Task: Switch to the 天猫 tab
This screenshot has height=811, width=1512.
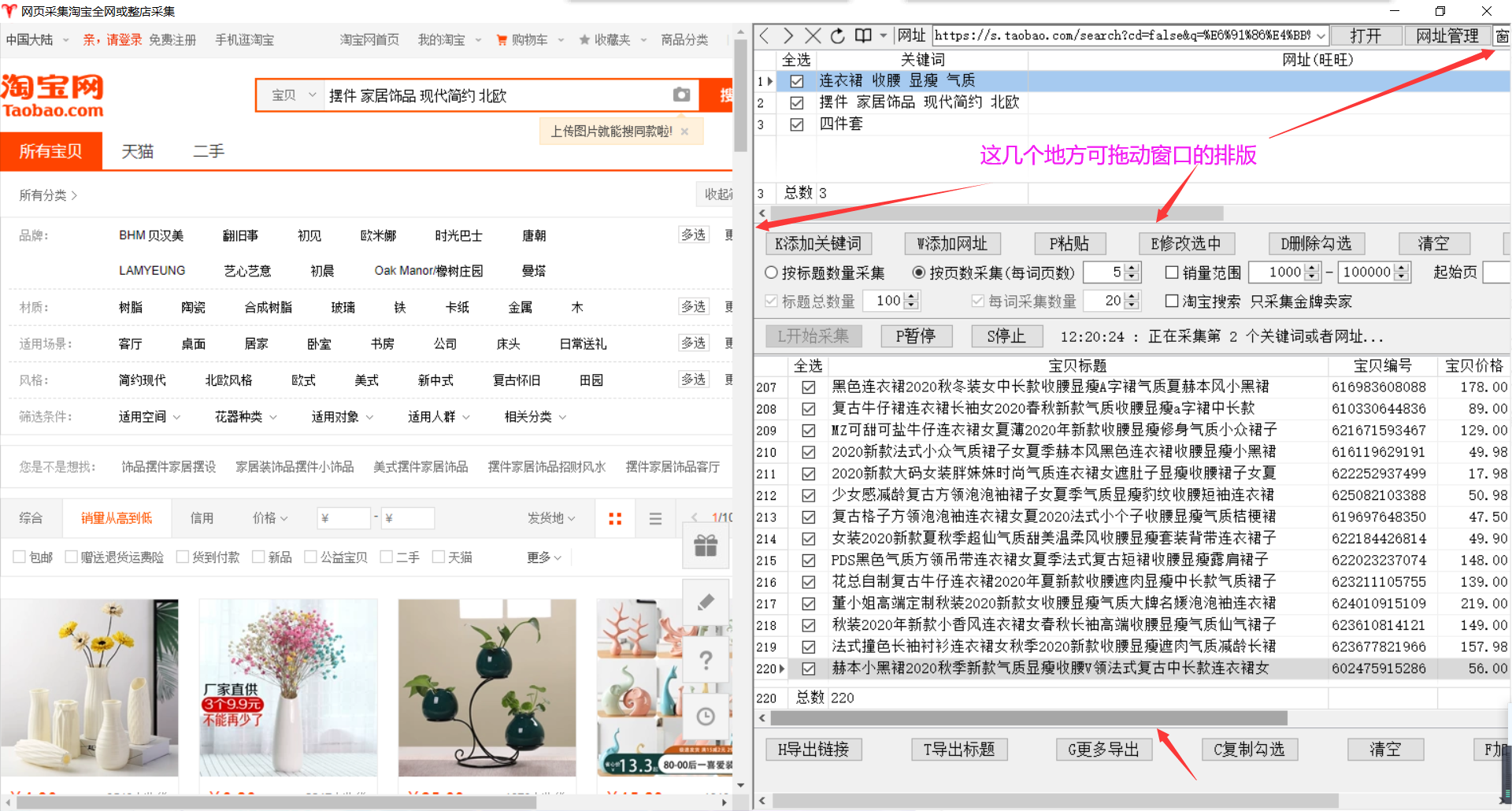Action: click(138, 151)
